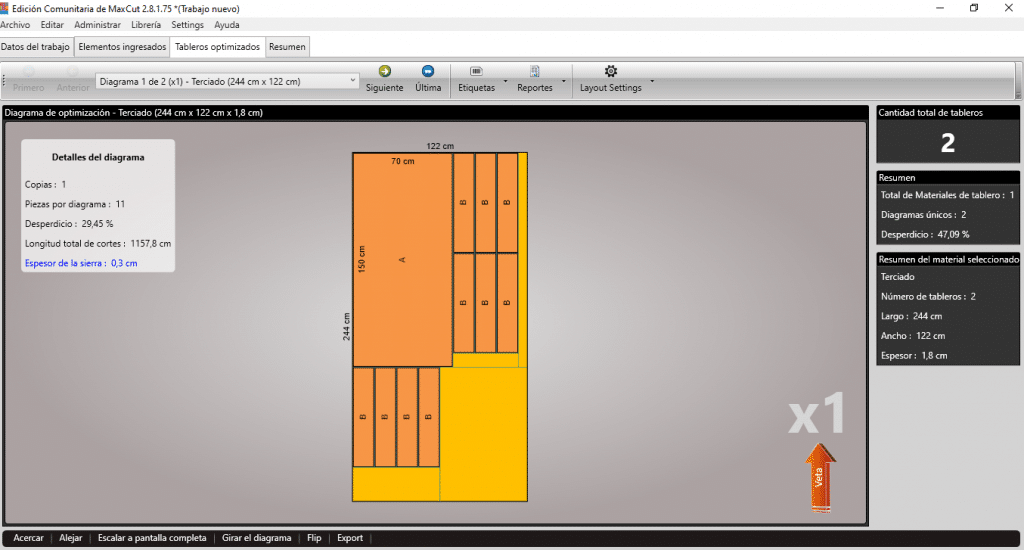Click the Siguiente green arrow icon
This screenshot has width=1024, height=550.
(385, 71)
